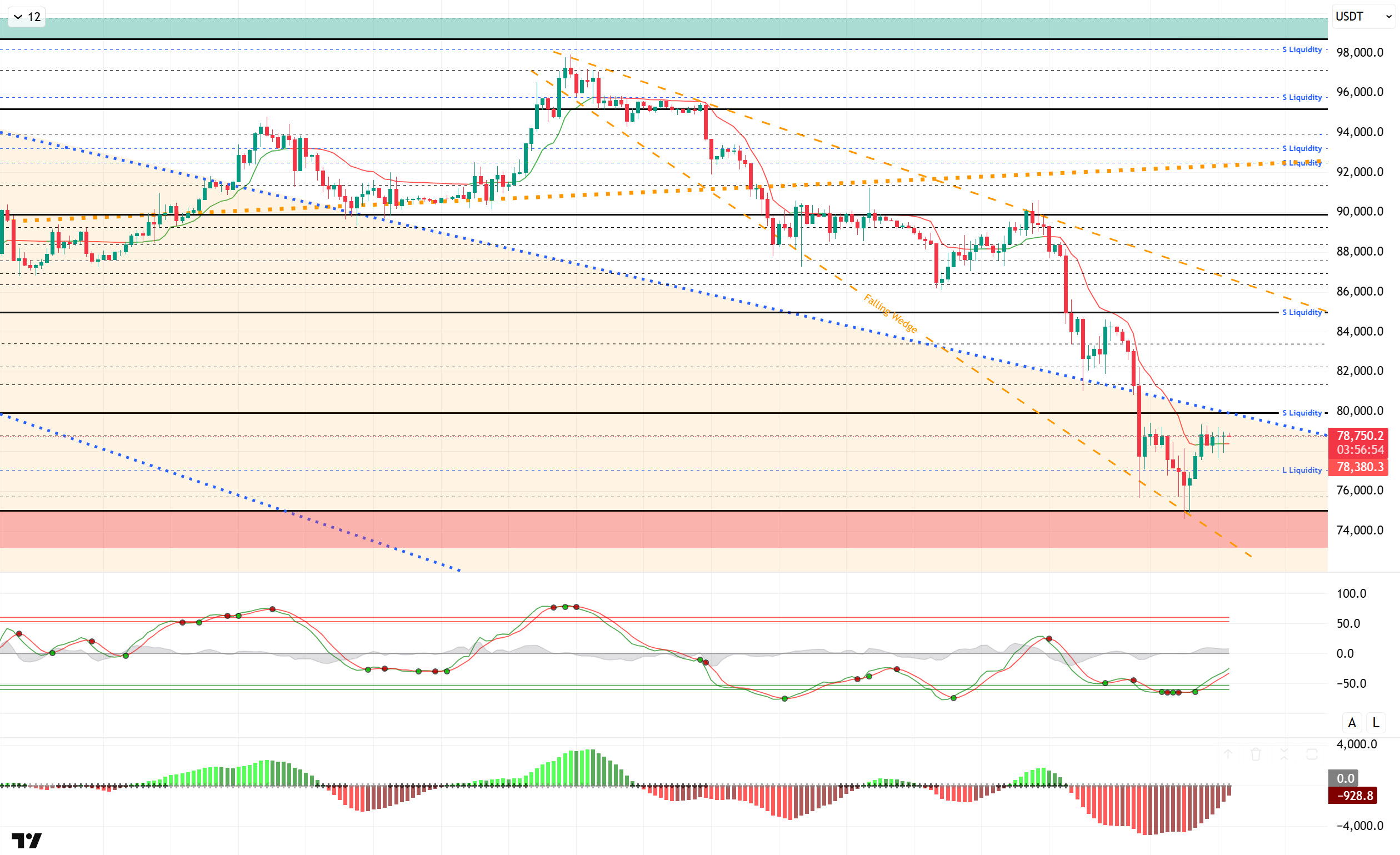
Task: Click the TradingView logo
Action: [27, 839]
